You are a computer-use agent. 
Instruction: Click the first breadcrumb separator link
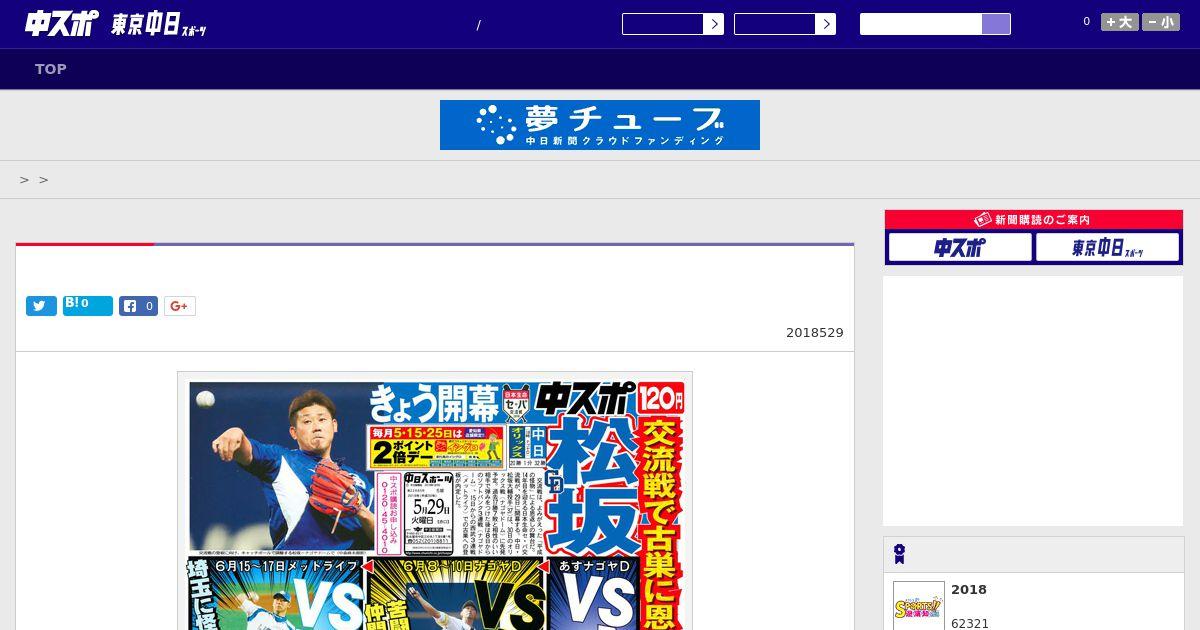pos(24,180)
